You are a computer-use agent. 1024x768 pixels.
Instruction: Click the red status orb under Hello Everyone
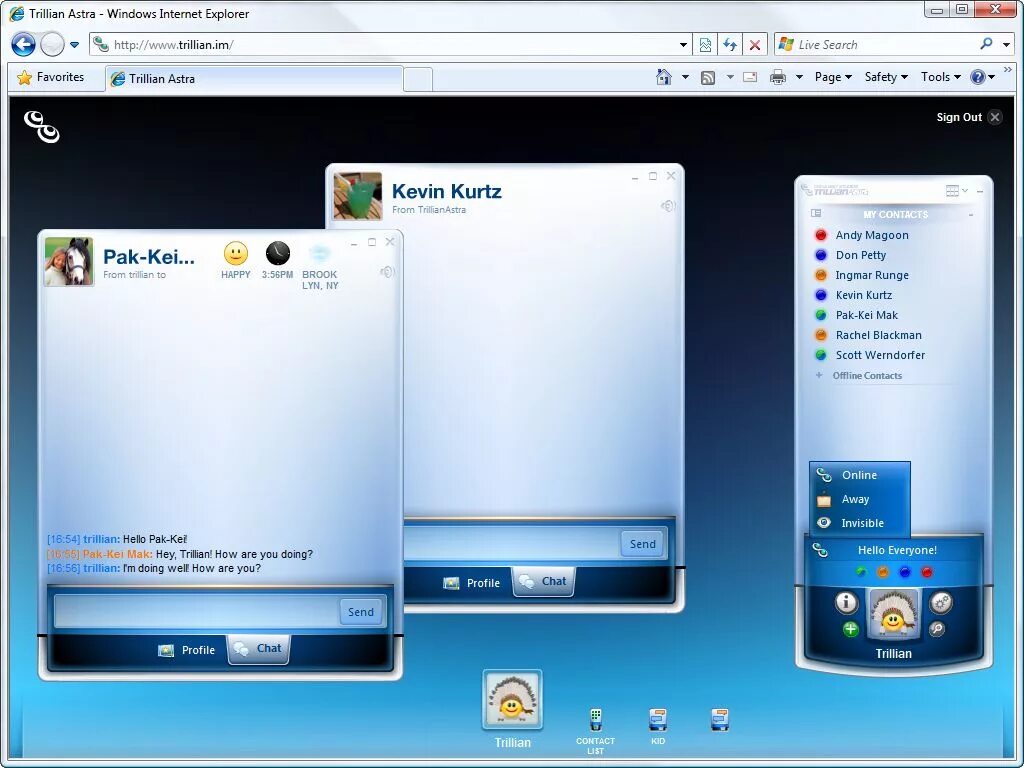(926, 572)
